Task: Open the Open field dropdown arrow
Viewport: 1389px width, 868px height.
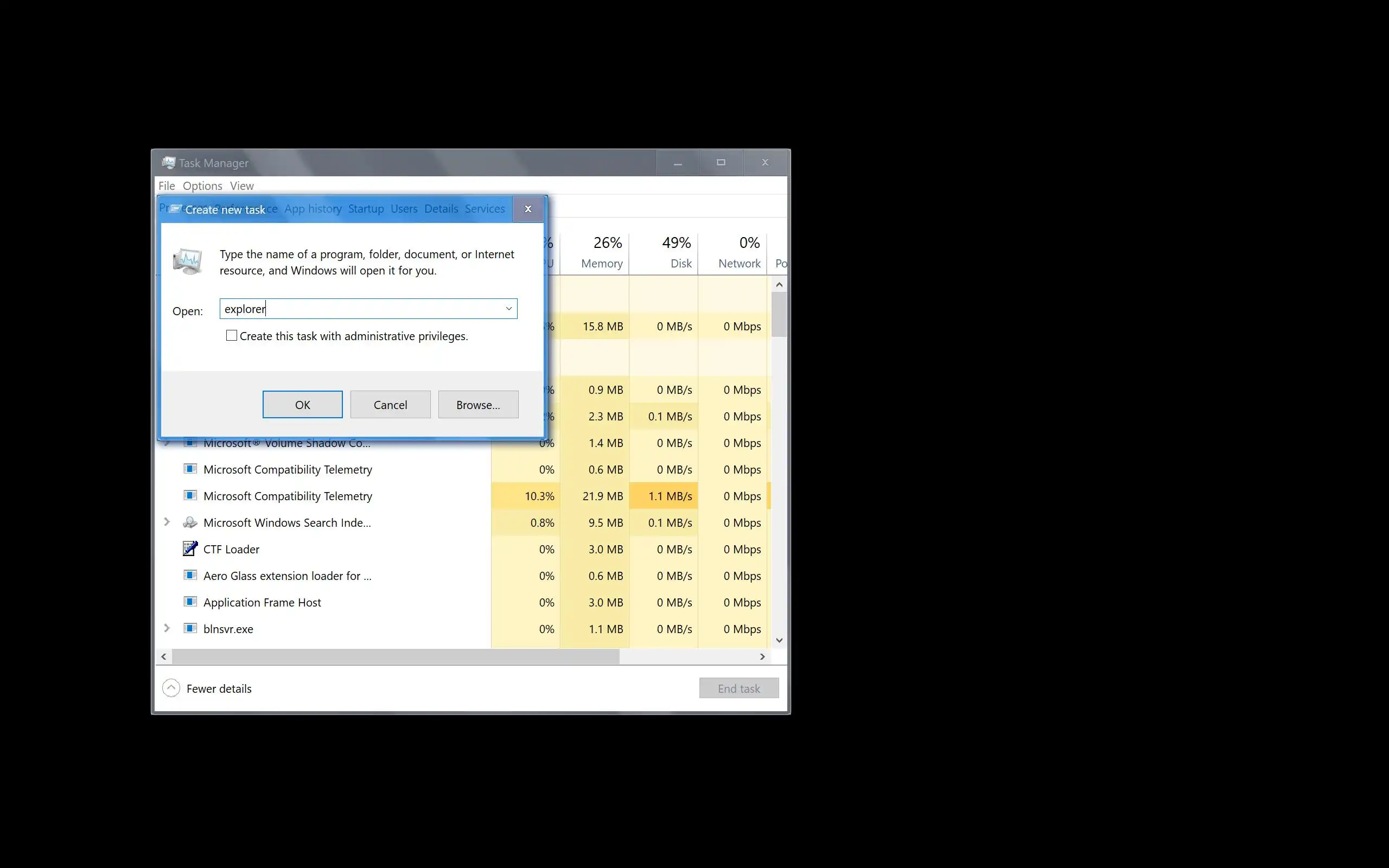Action: (508, 309)
